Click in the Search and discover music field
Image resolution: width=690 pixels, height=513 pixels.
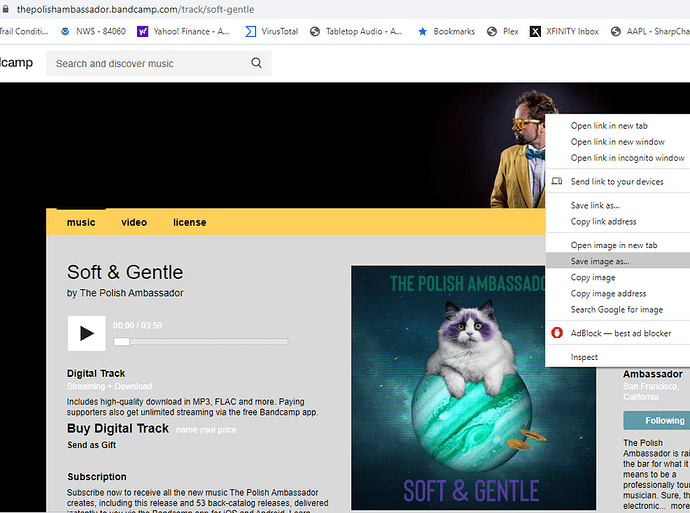point(158,63)
